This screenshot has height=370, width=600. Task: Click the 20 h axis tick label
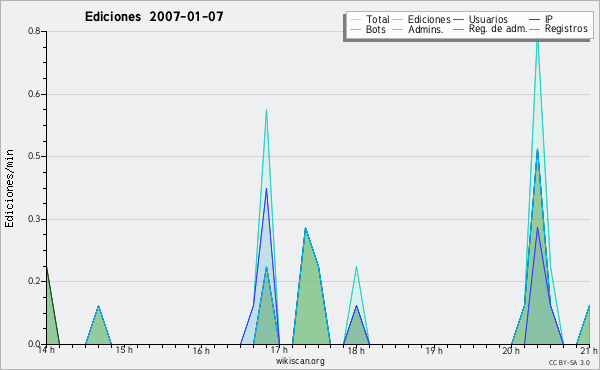coord(511,350)
